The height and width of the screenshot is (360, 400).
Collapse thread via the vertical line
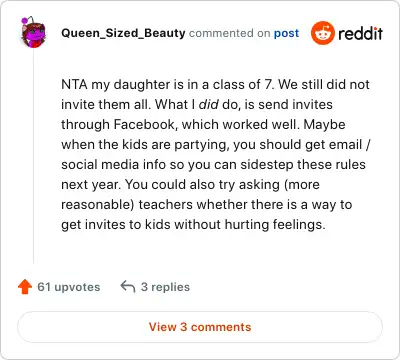pyautogui.click(x=33, y=157)
